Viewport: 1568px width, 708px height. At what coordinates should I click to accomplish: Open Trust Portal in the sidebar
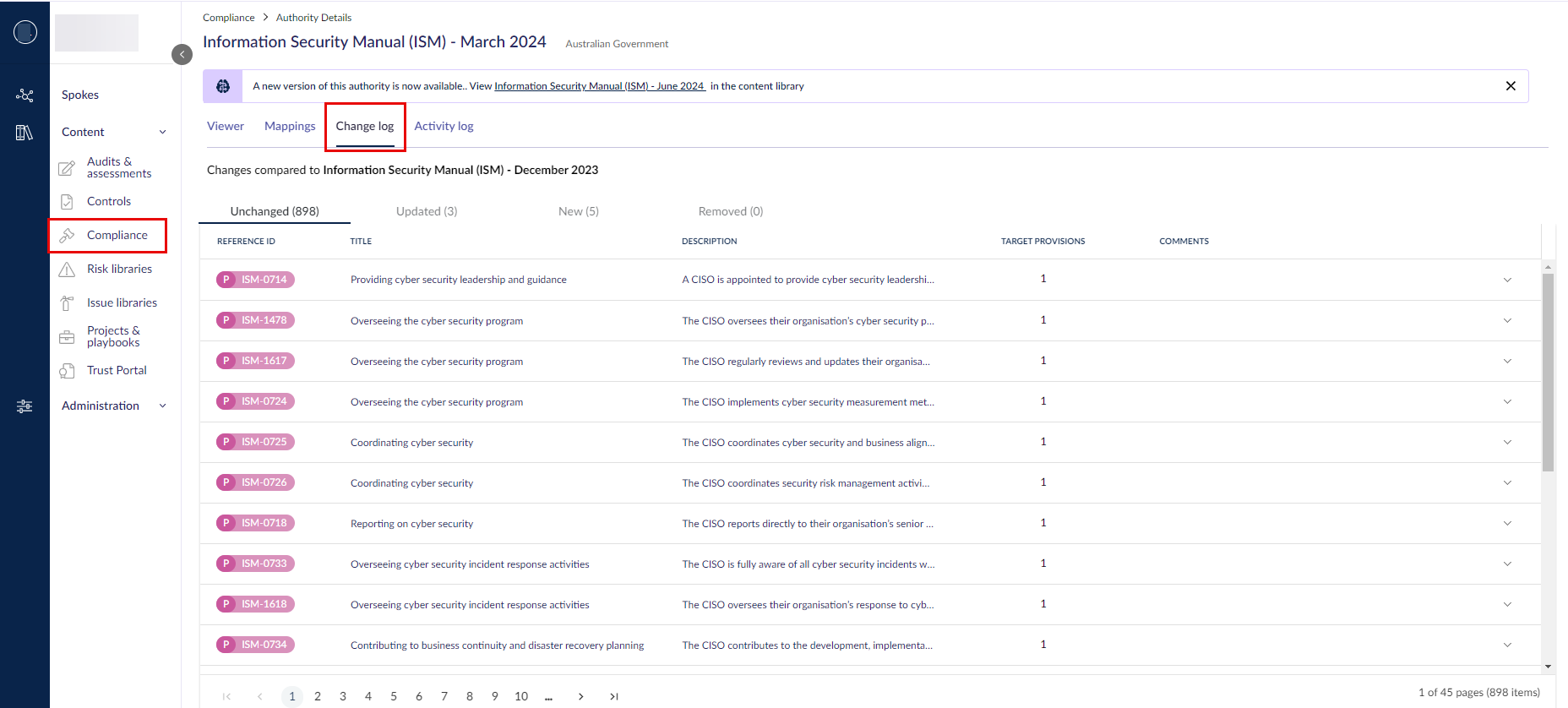[x=117, y=370]
